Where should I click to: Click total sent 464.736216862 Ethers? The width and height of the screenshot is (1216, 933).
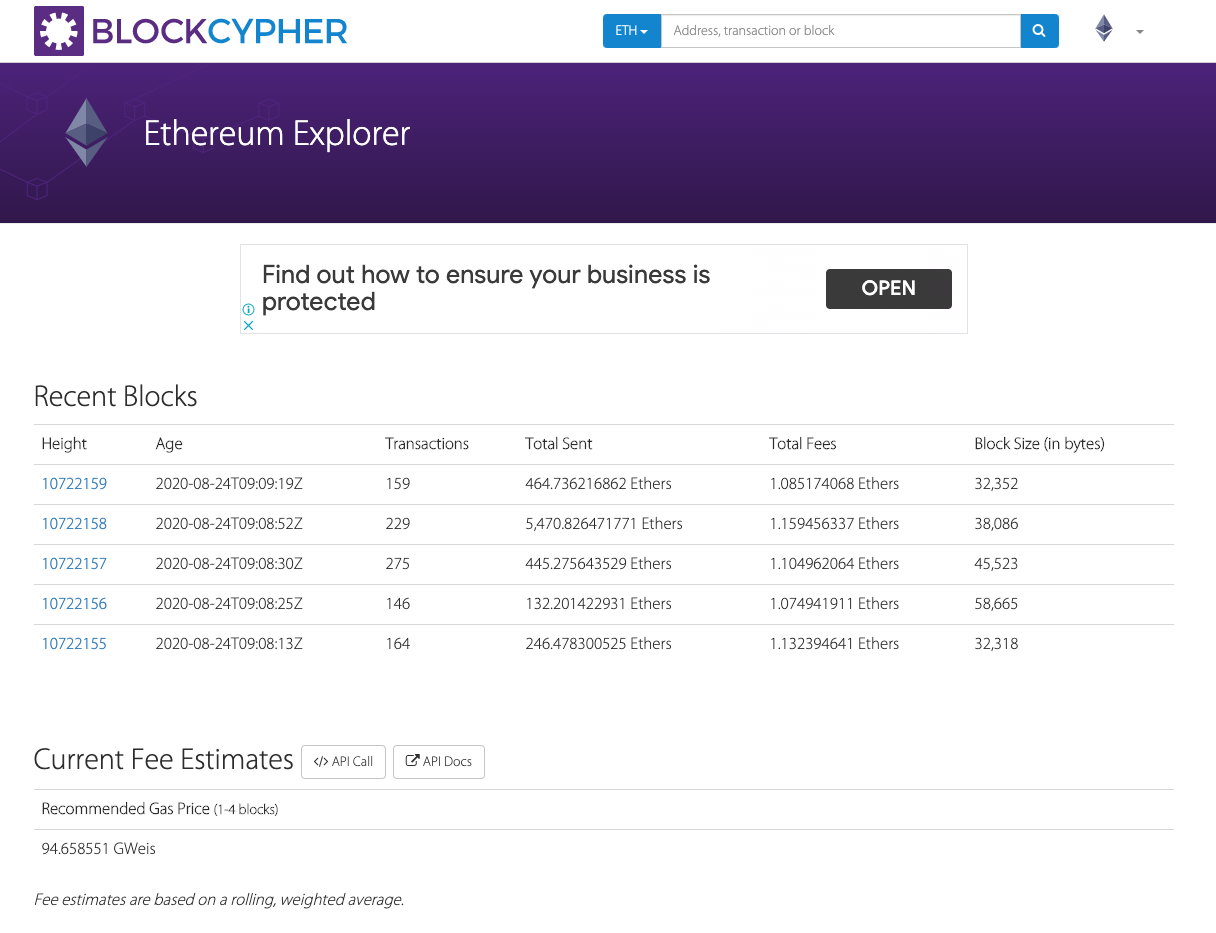(598, 484)
